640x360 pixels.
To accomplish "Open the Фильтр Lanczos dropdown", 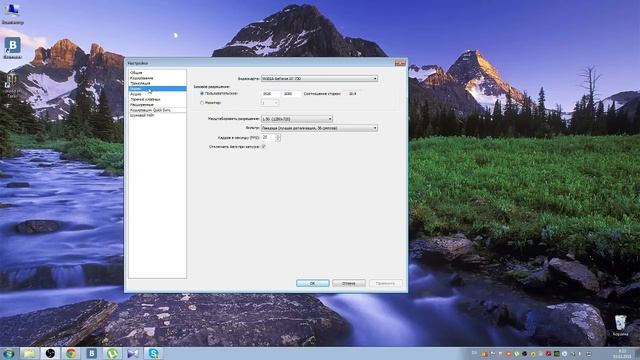I will tap(319, 128).
